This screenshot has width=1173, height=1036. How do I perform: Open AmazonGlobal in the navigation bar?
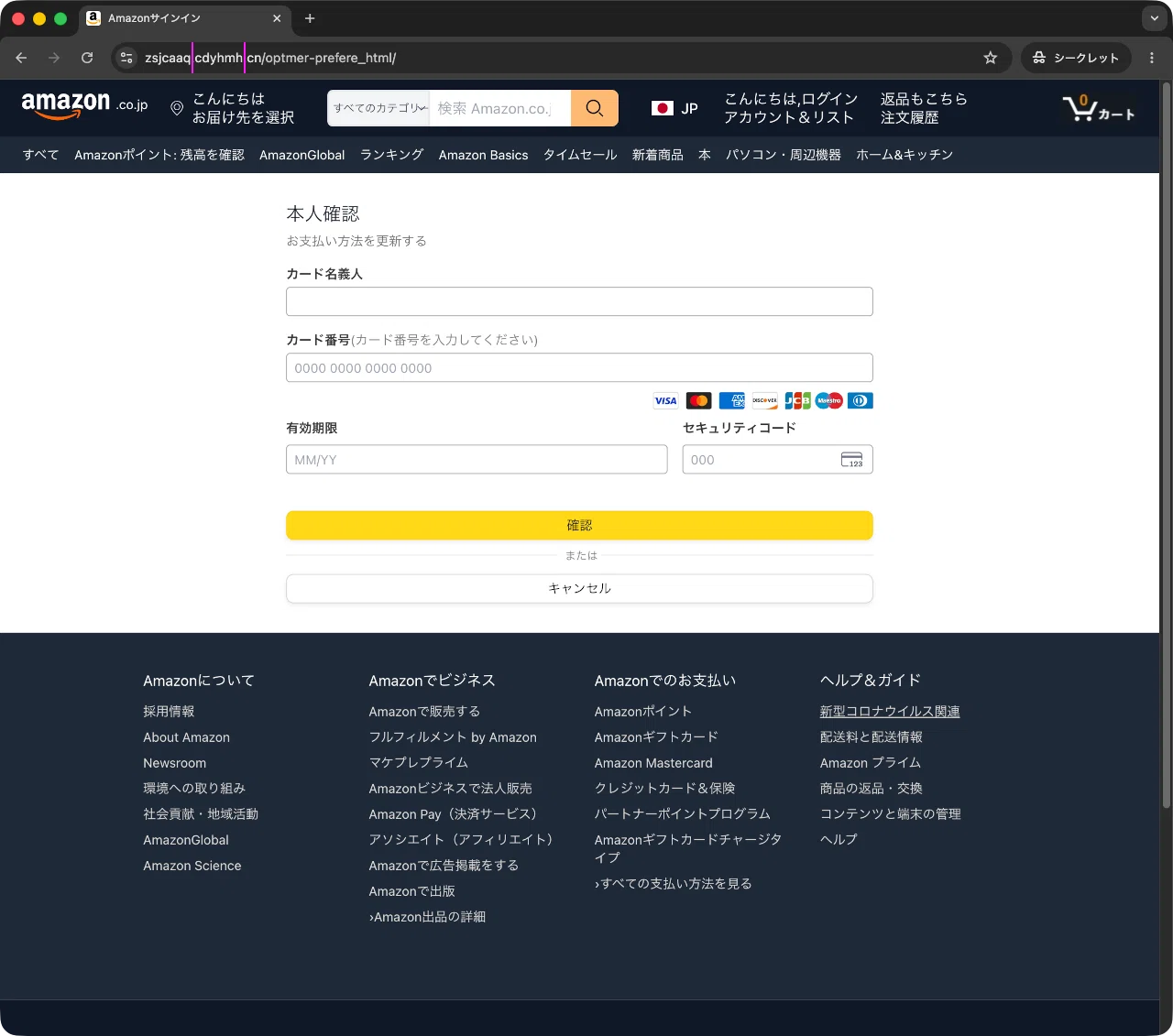coord(302,155)
